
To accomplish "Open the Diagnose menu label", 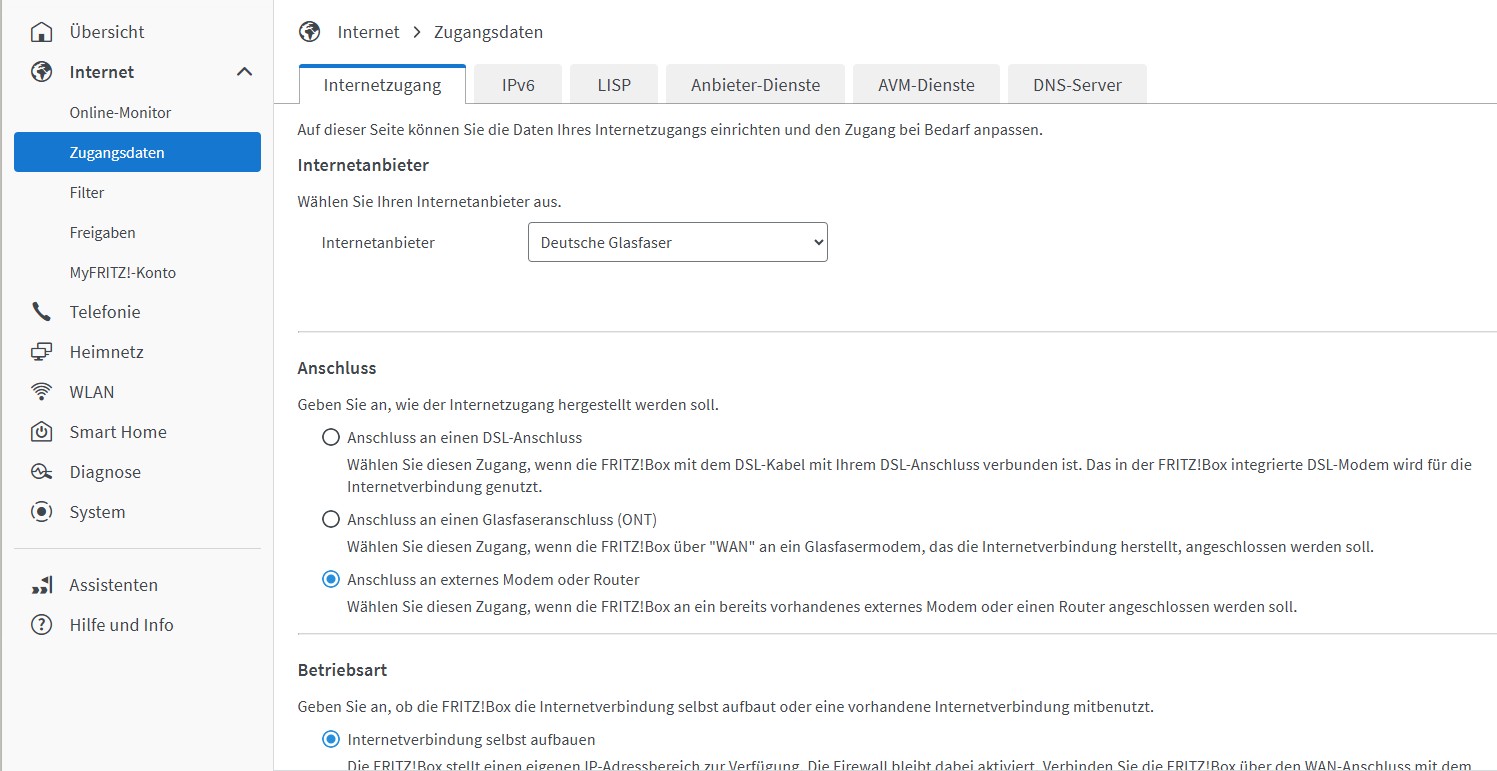I will click(105, 472).
